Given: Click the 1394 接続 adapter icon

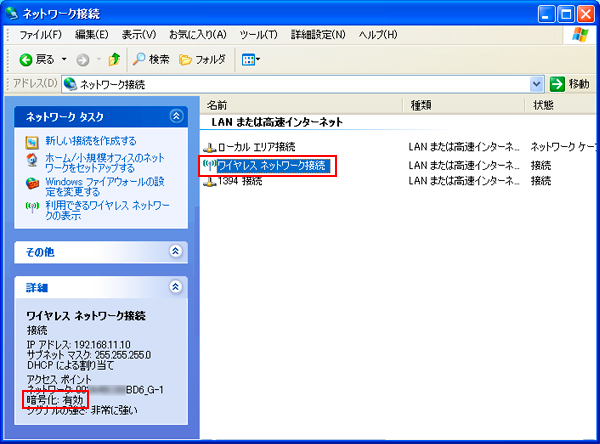Looking at the screenshot, I should click(x=210, y=181).
